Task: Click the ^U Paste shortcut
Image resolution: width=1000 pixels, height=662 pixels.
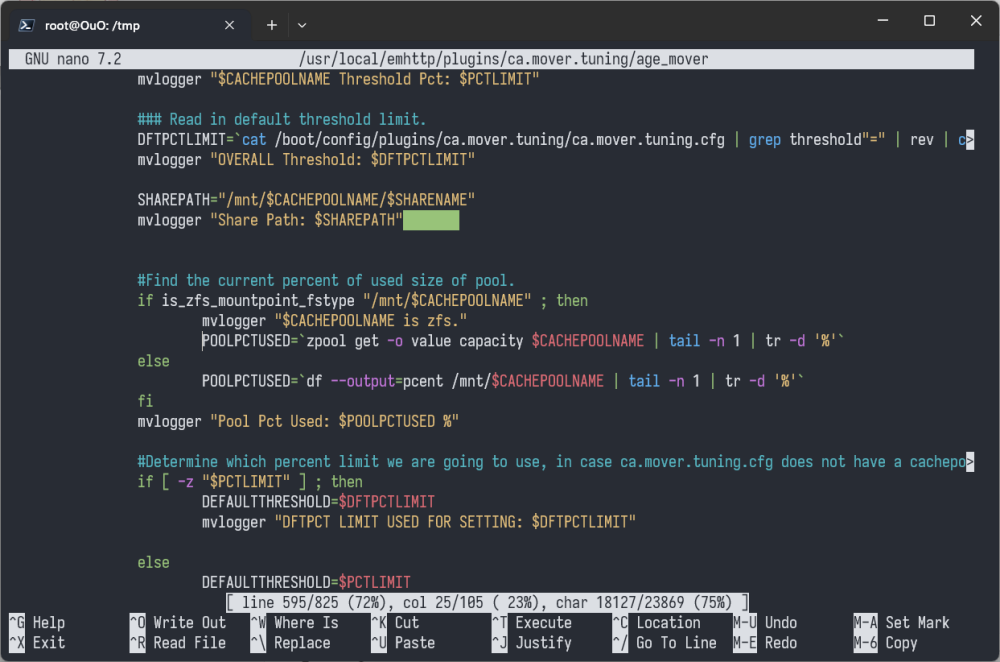Action: coord(403,643)
